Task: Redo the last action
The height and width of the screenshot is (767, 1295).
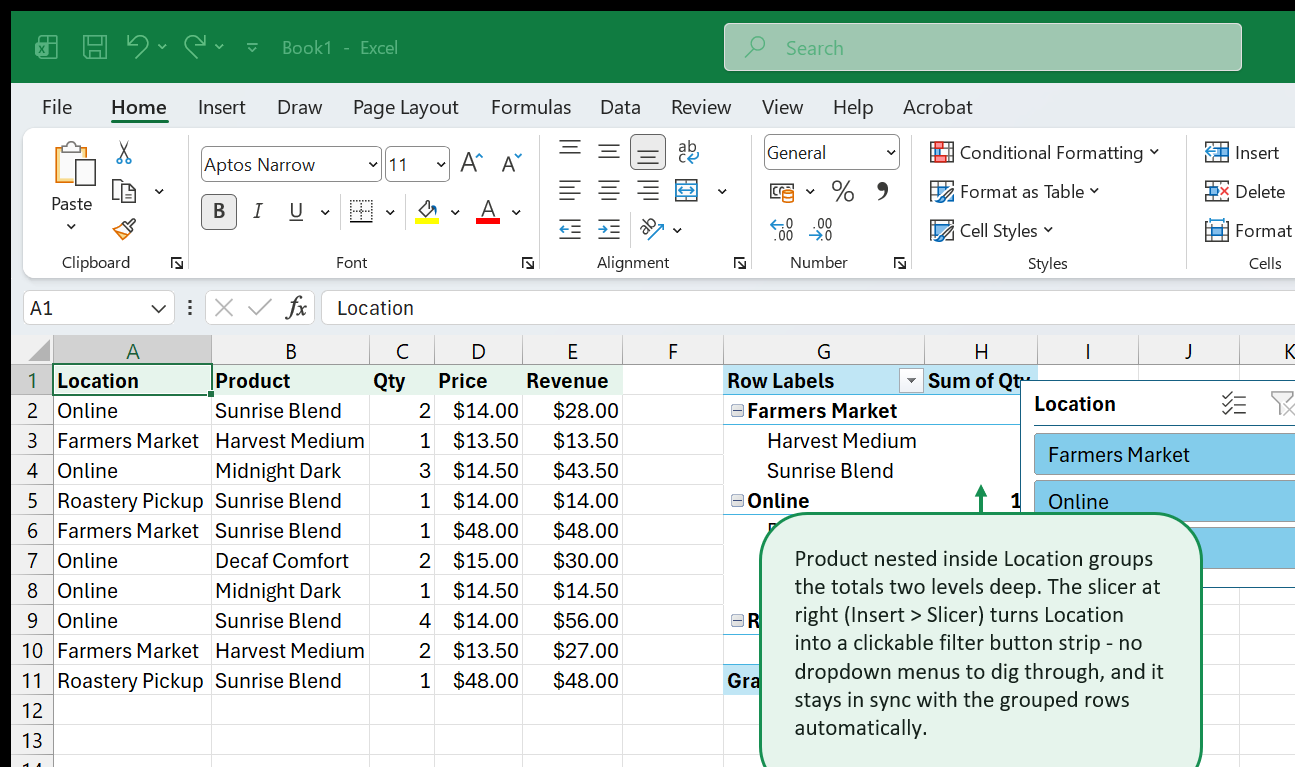Action: 195,46
